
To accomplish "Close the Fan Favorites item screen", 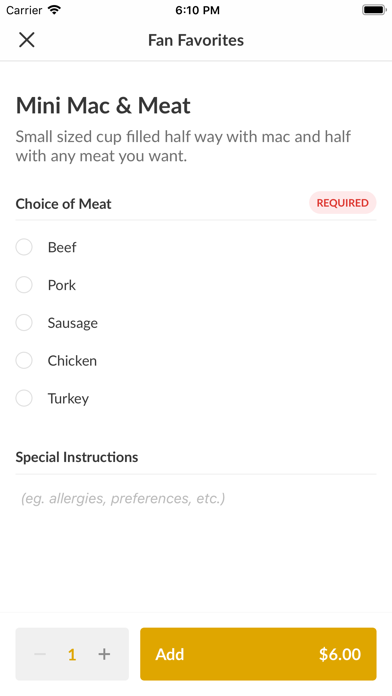I will tap(27, 40).
